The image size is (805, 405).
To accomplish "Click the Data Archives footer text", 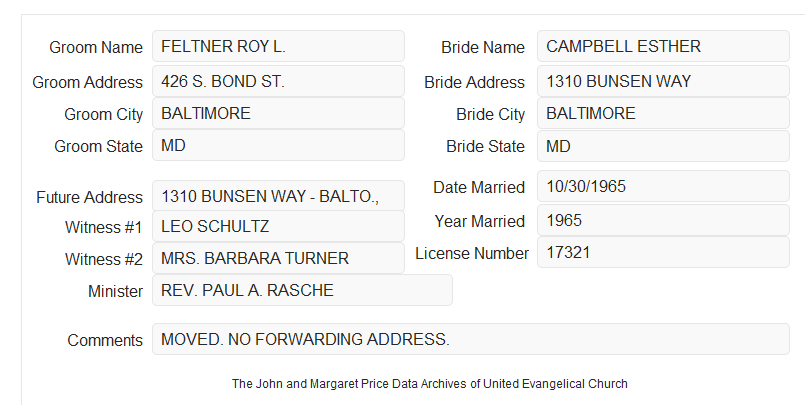I will (x=430, y=384).
